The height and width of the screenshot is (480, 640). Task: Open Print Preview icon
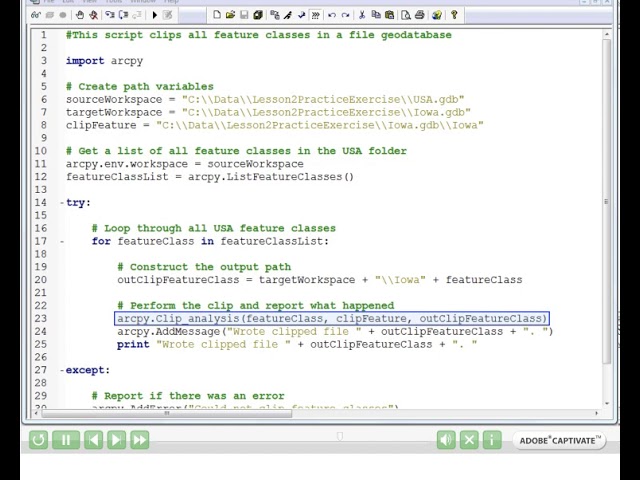(x=406, y=15)
